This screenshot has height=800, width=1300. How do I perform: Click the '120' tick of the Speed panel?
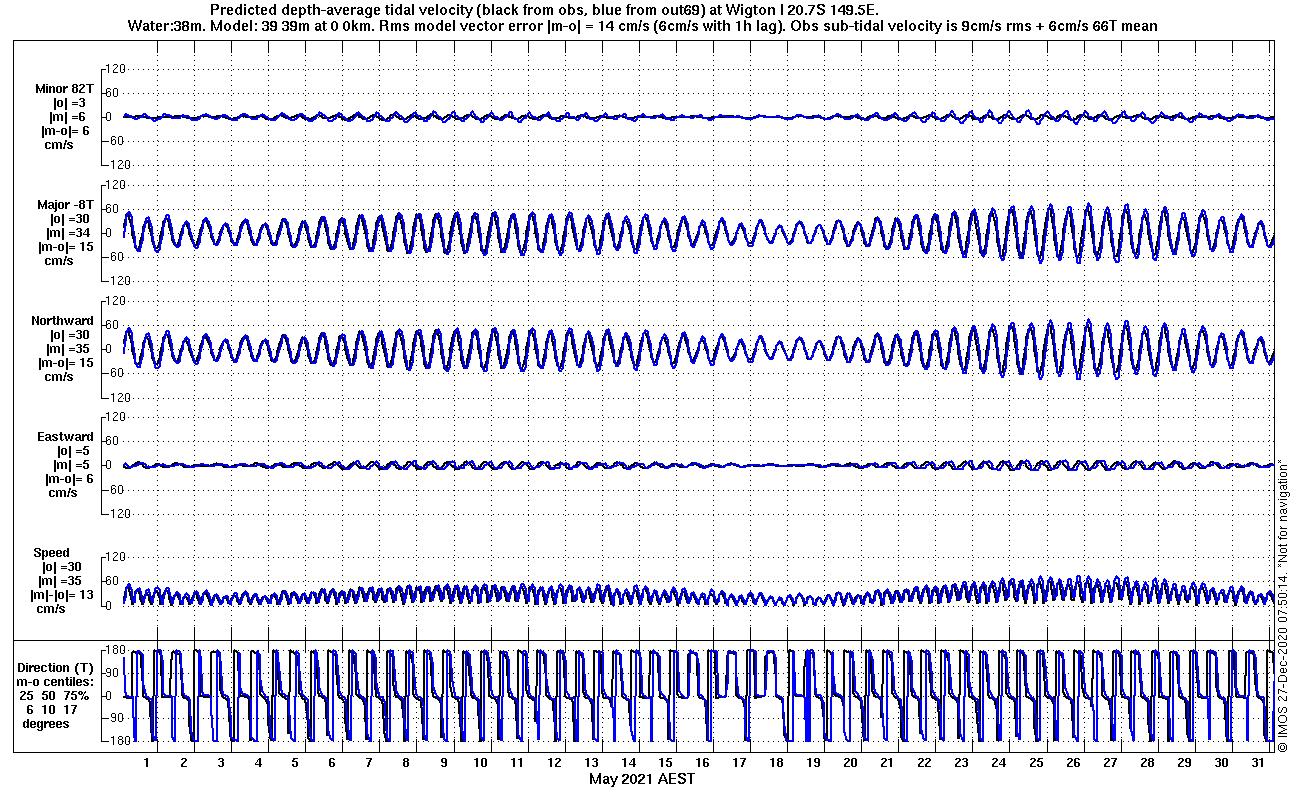pos(114,557)
